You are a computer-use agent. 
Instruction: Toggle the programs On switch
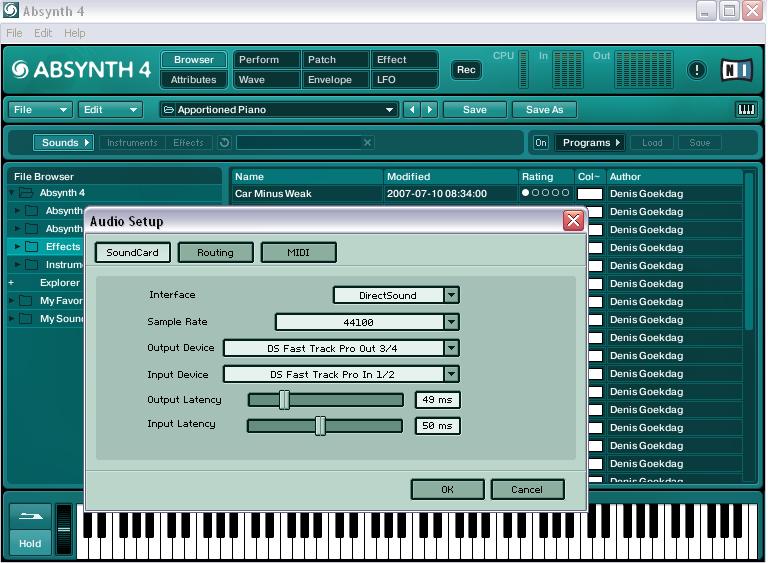coord(541,143)
